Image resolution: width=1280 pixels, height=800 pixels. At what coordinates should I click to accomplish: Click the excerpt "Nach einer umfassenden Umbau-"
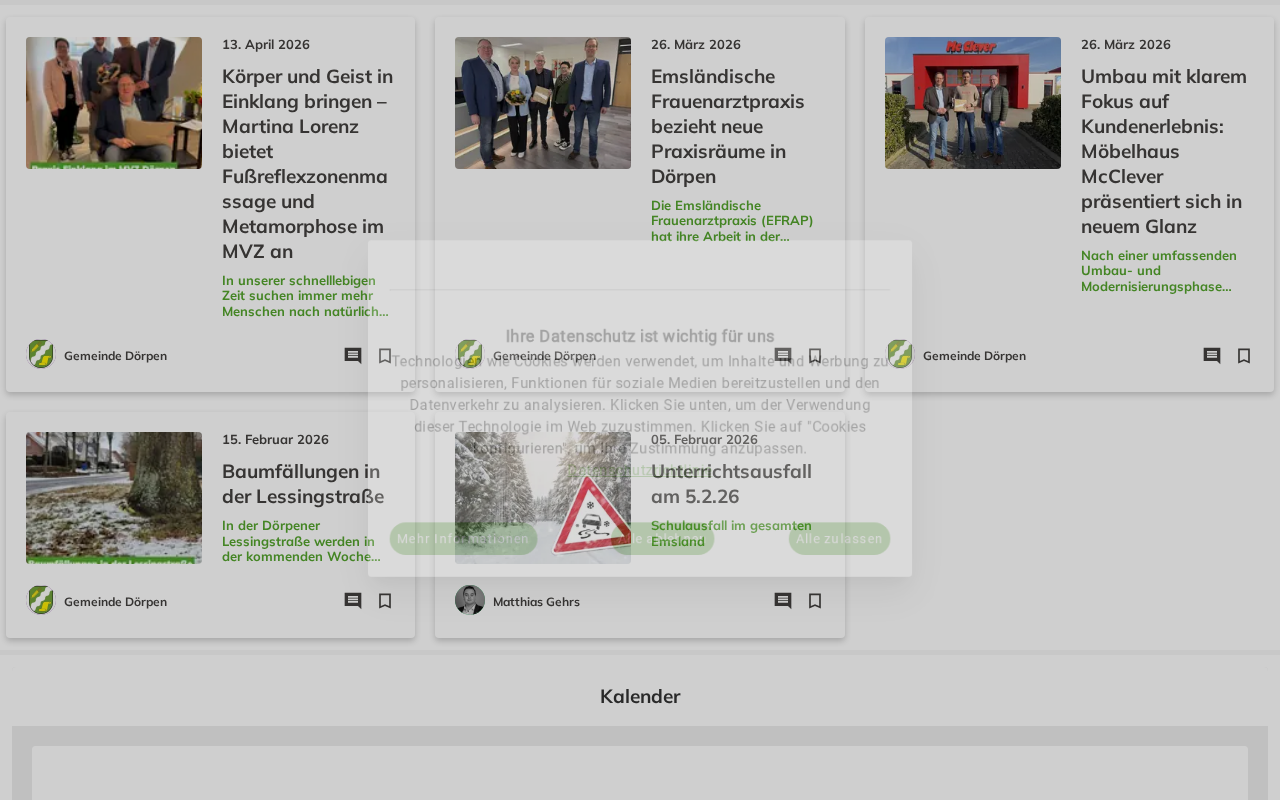[1159, 271]
